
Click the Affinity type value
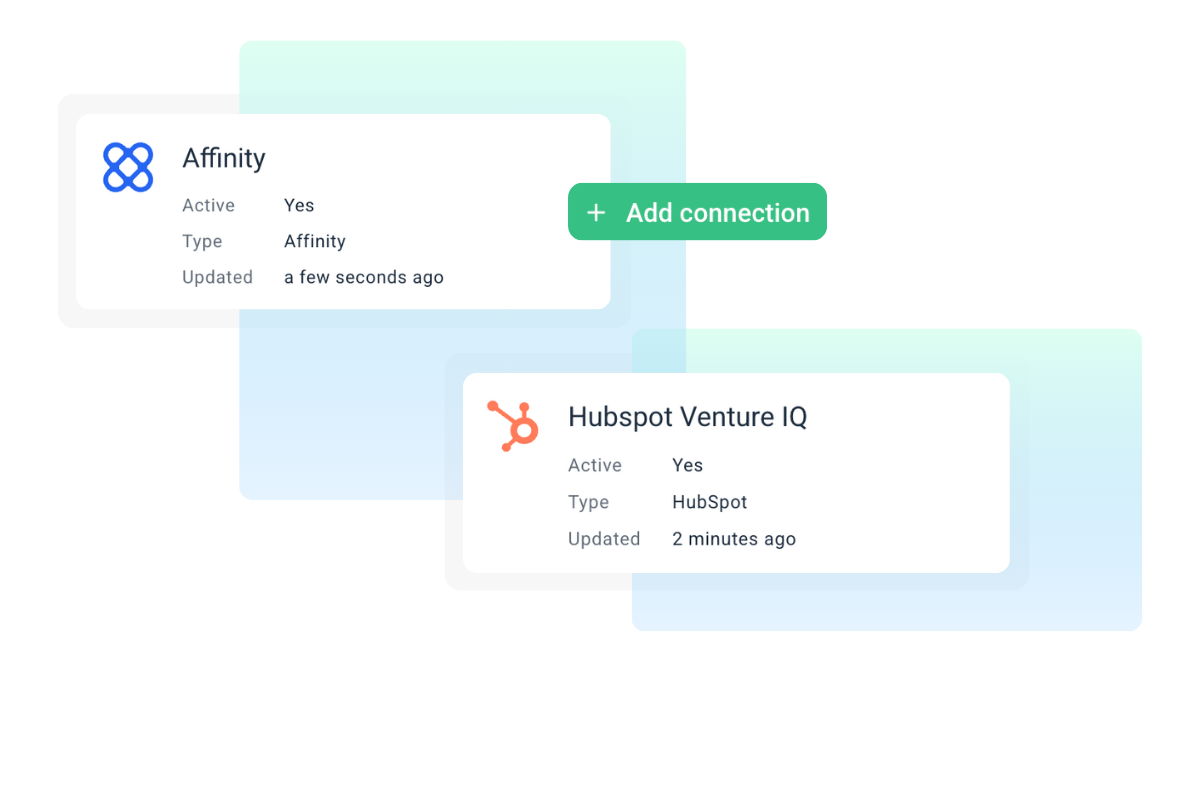pyautogui.click(x=315, y=241)
